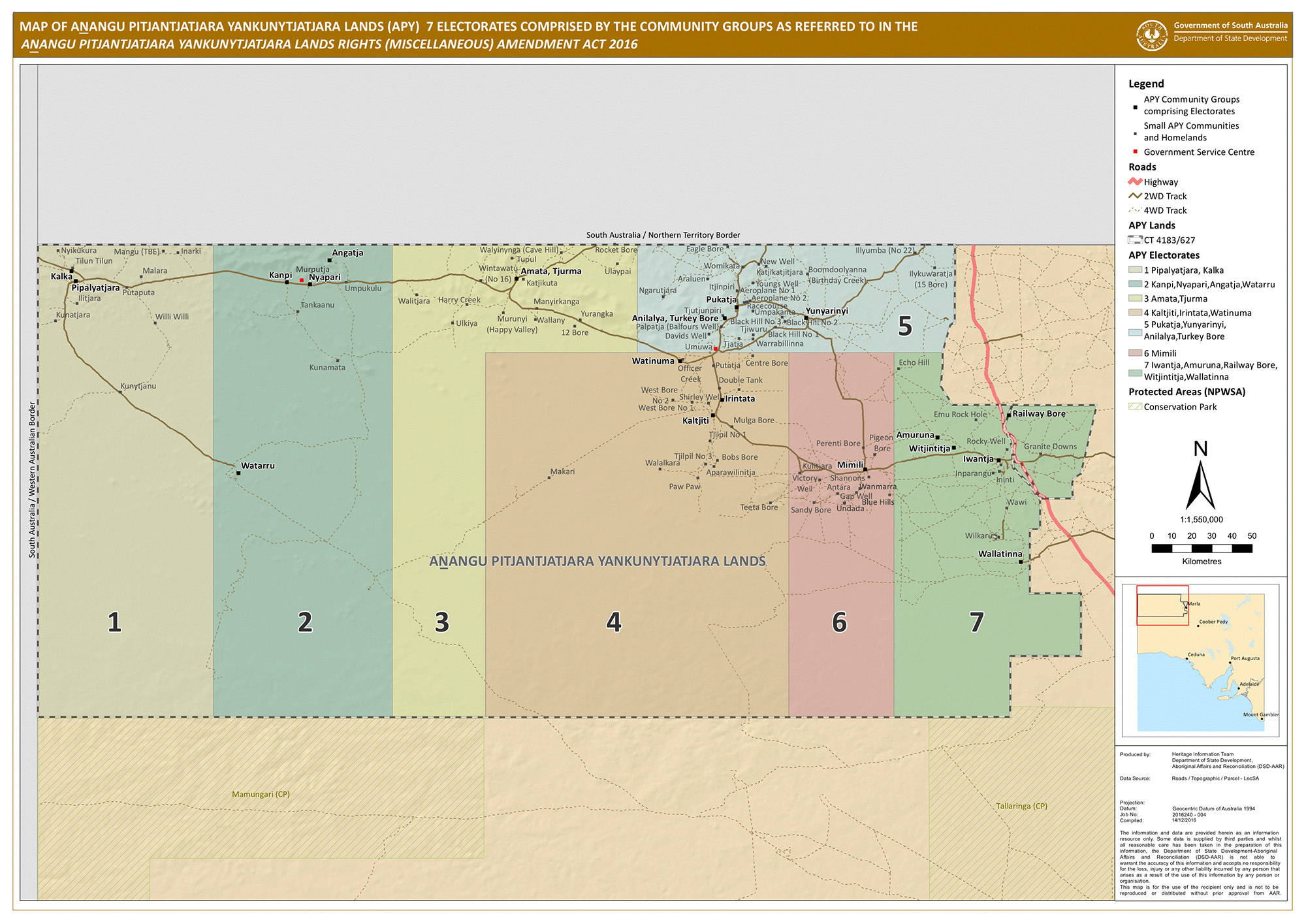Click the north arrow compass symbol
This screenshot has height=924, width=1306.
pos(1200,485)
